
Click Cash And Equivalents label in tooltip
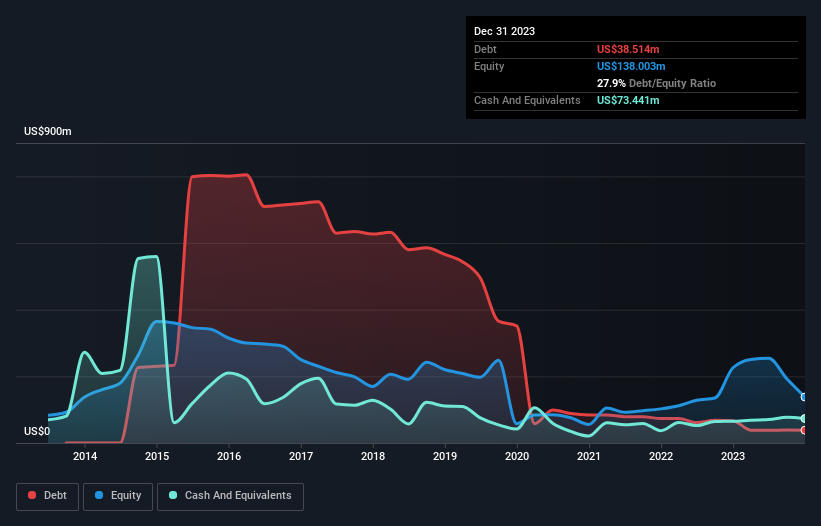(x=527, y=100)
